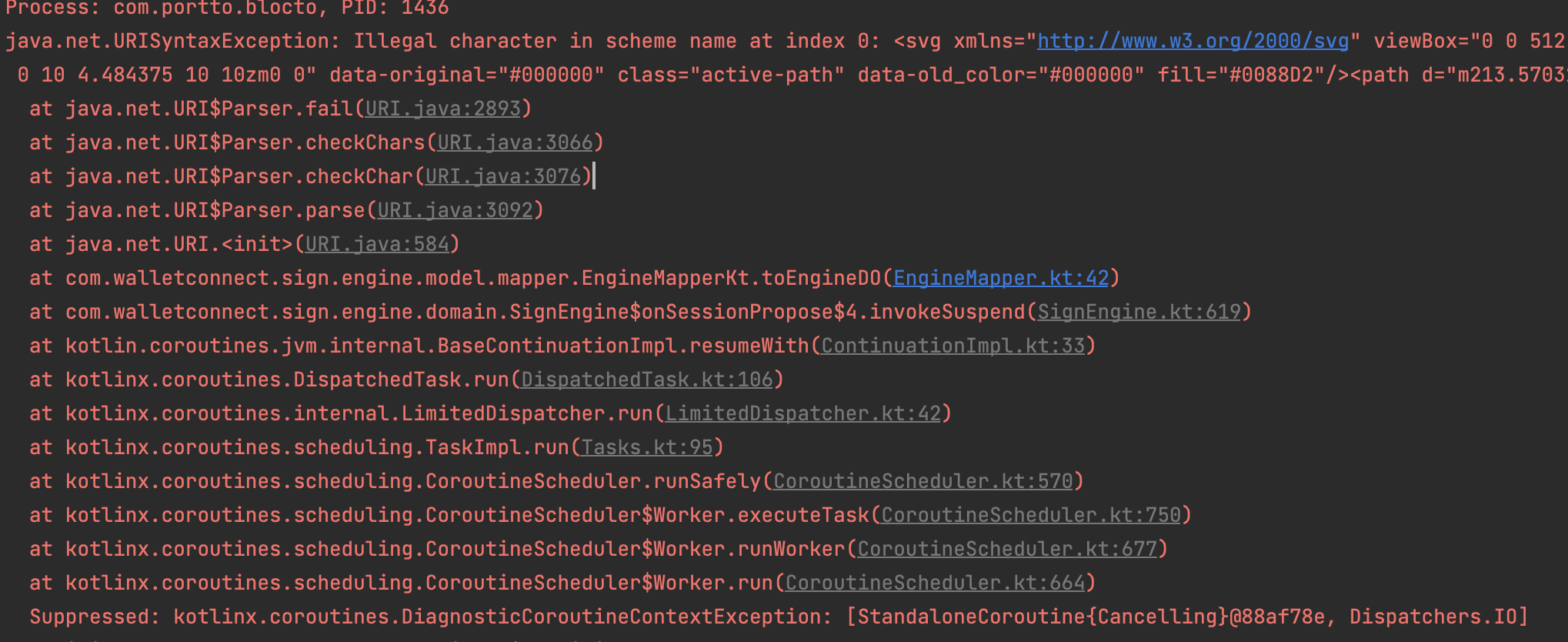1568x642 pixels.
Task: Open URI.java:3066 source link
Action: [515, 142]
